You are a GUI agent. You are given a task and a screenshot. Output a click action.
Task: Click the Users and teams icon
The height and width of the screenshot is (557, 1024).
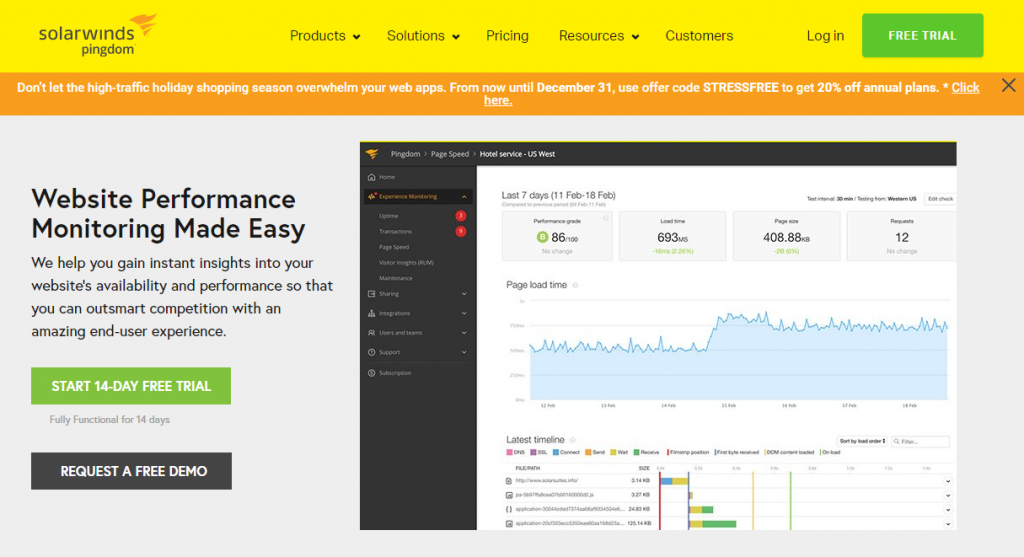point(372,332)
